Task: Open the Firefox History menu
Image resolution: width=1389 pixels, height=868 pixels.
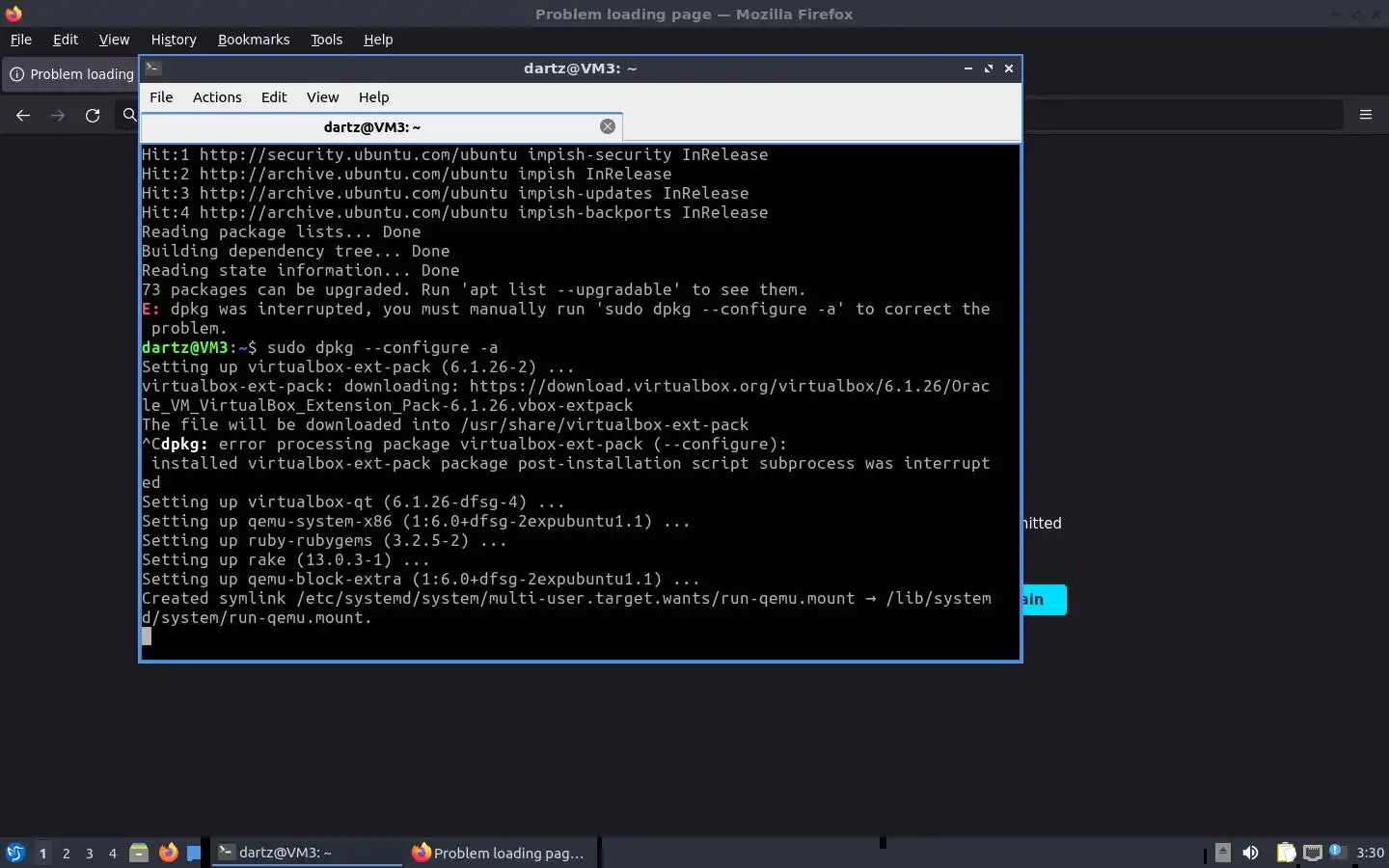Action: (174, 40)
